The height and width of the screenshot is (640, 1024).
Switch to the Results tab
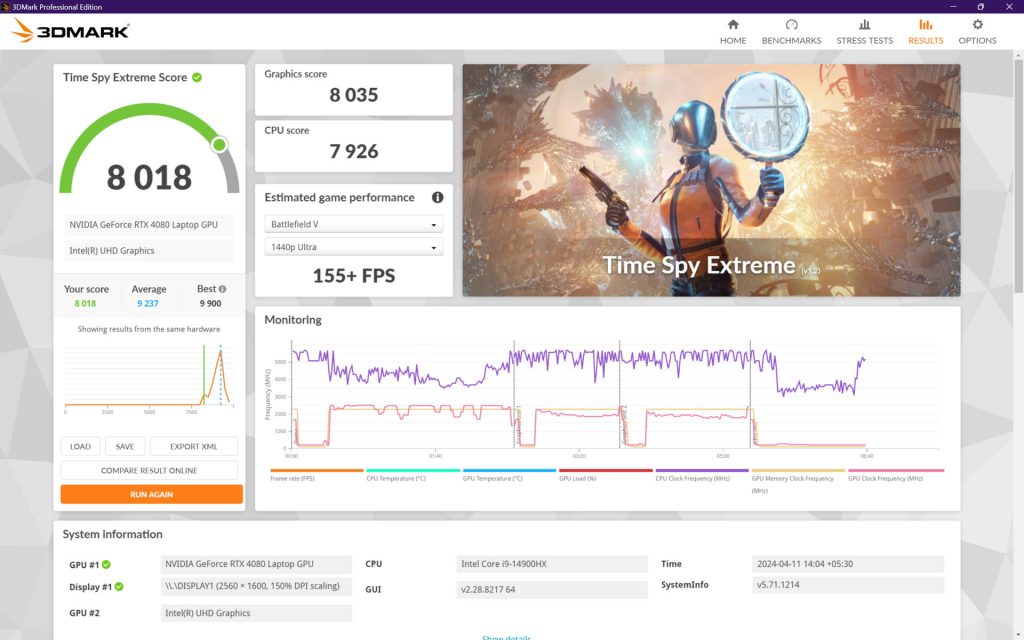pyautogui.click(x=925, y=31)
